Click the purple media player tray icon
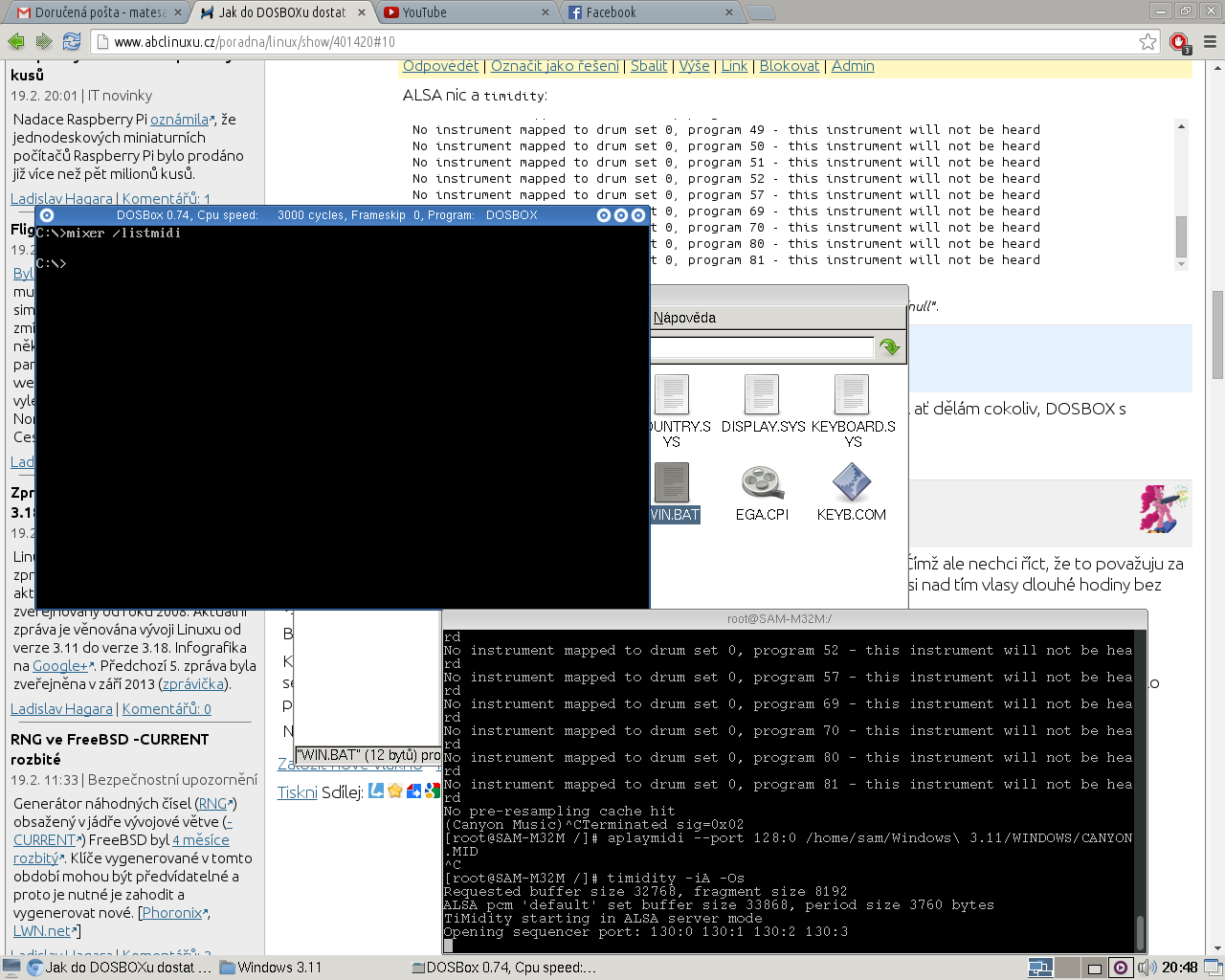This screenshot has width=1225, height=980. click(1121, 968)
